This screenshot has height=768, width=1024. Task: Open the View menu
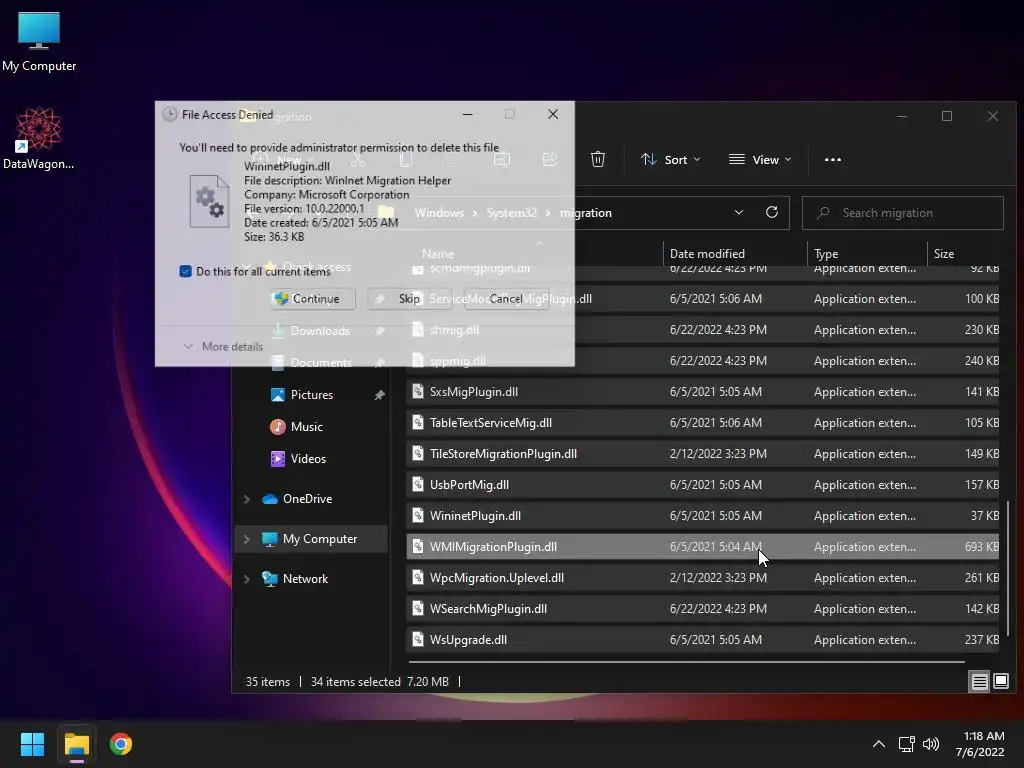coord(760,159)
